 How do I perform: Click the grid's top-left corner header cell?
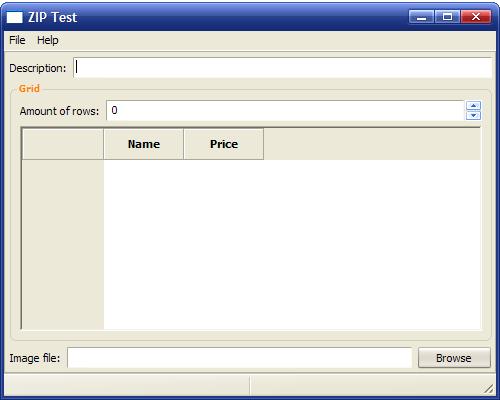tap(63, 144)
